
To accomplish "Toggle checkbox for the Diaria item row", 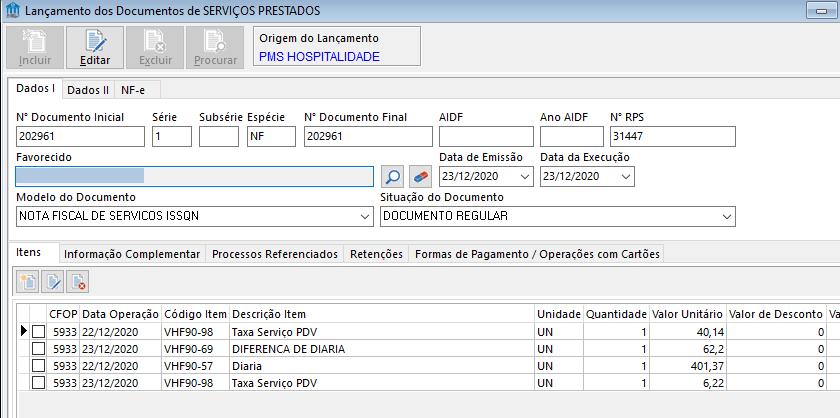I will coord(38,365).
